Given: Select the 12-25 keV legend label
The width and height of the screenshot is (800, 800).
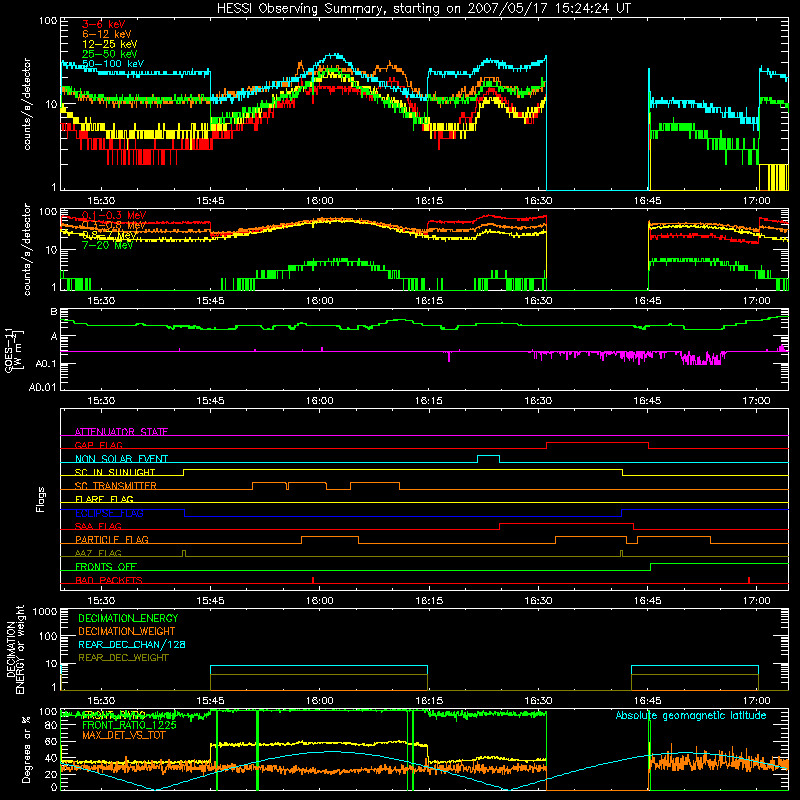Looking at the screenshot, I should coord(110,44).
